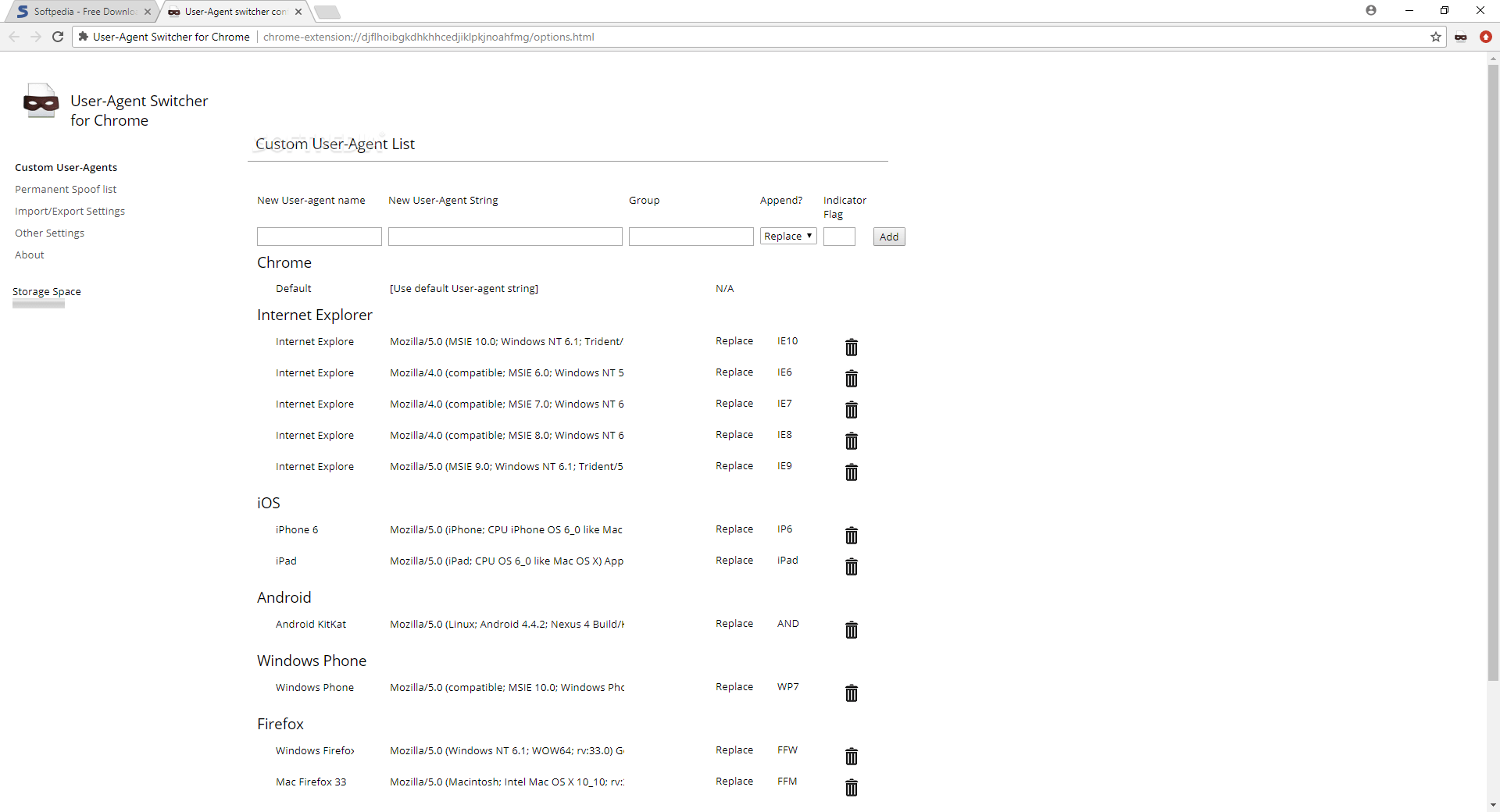Viewport: 1500px width, 812px height.
Task: Click the browser address bar URL
Action: (429, 37)
